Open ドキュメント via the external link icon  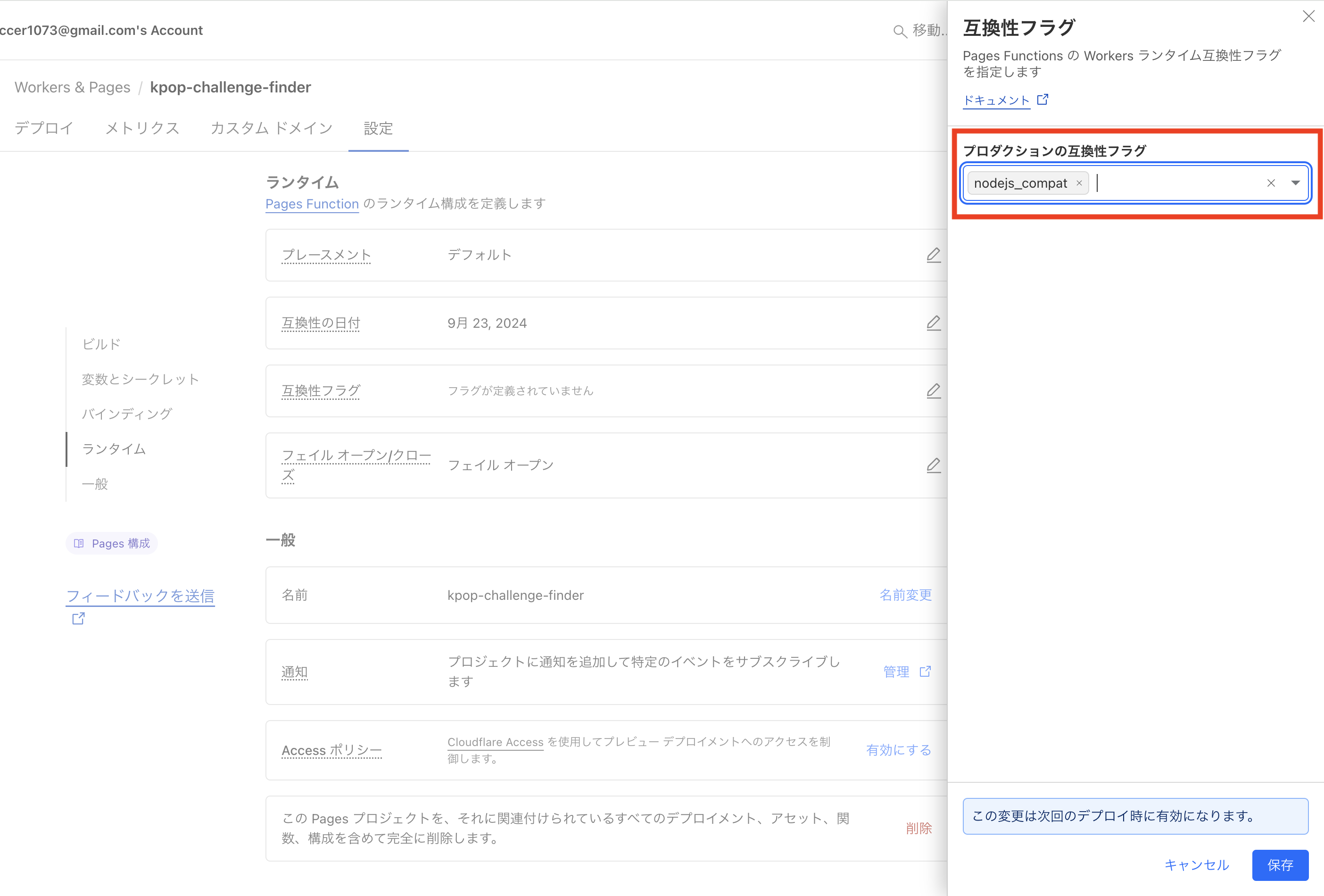[x=1043, y=99]
